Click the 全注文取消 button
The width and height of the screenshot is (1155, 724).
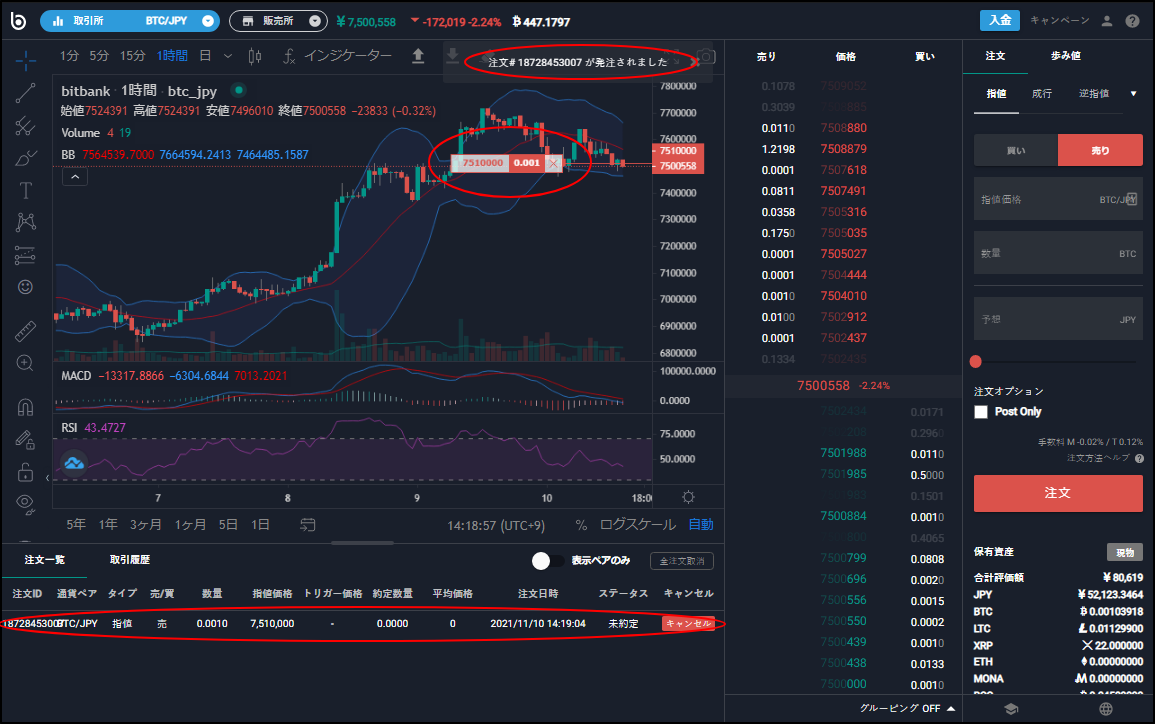pyautogui.click(x=682, y=561)
